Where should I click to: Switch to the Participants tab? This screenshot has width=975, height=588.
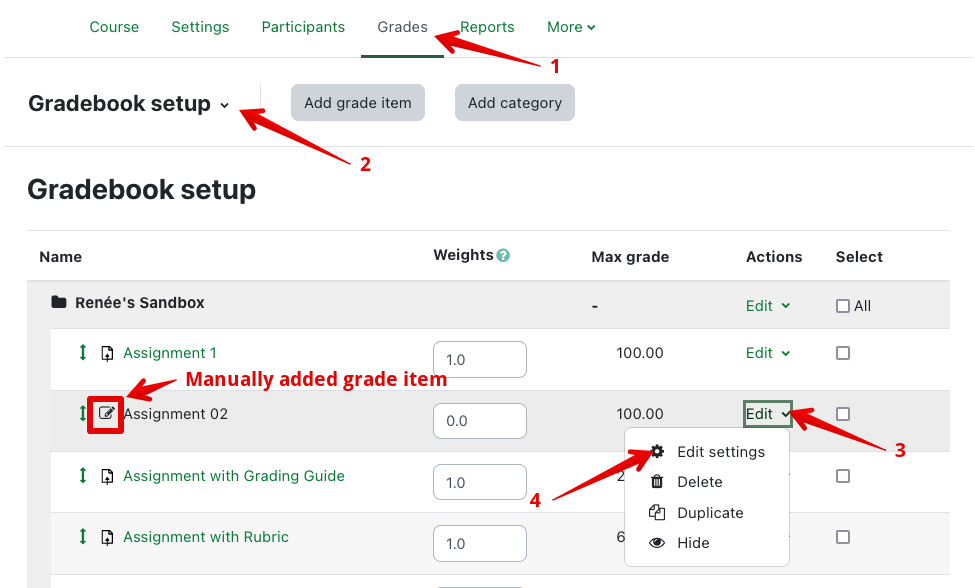[x=303, y=27]
